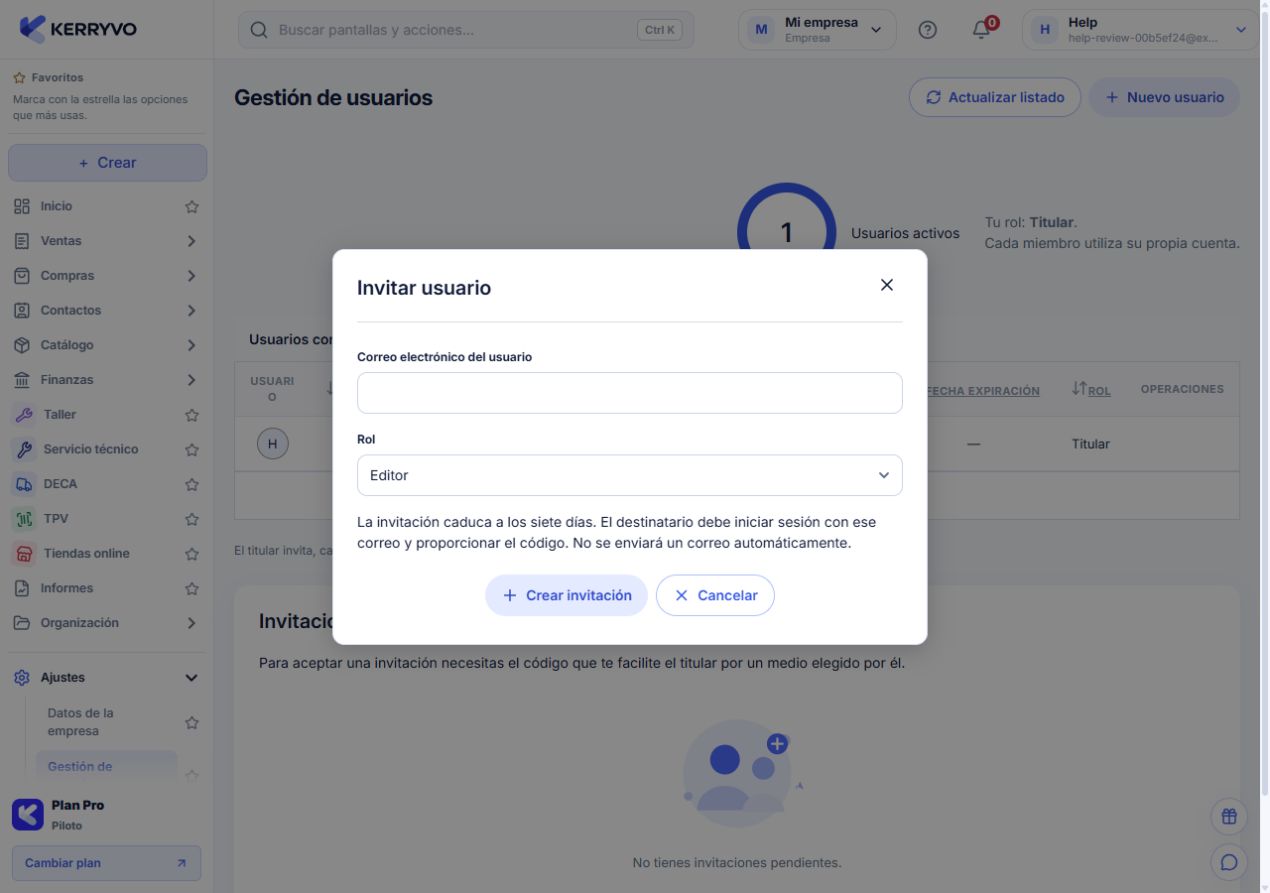Star TPV as favorite

pyautogui.click(x=192, y=519)
